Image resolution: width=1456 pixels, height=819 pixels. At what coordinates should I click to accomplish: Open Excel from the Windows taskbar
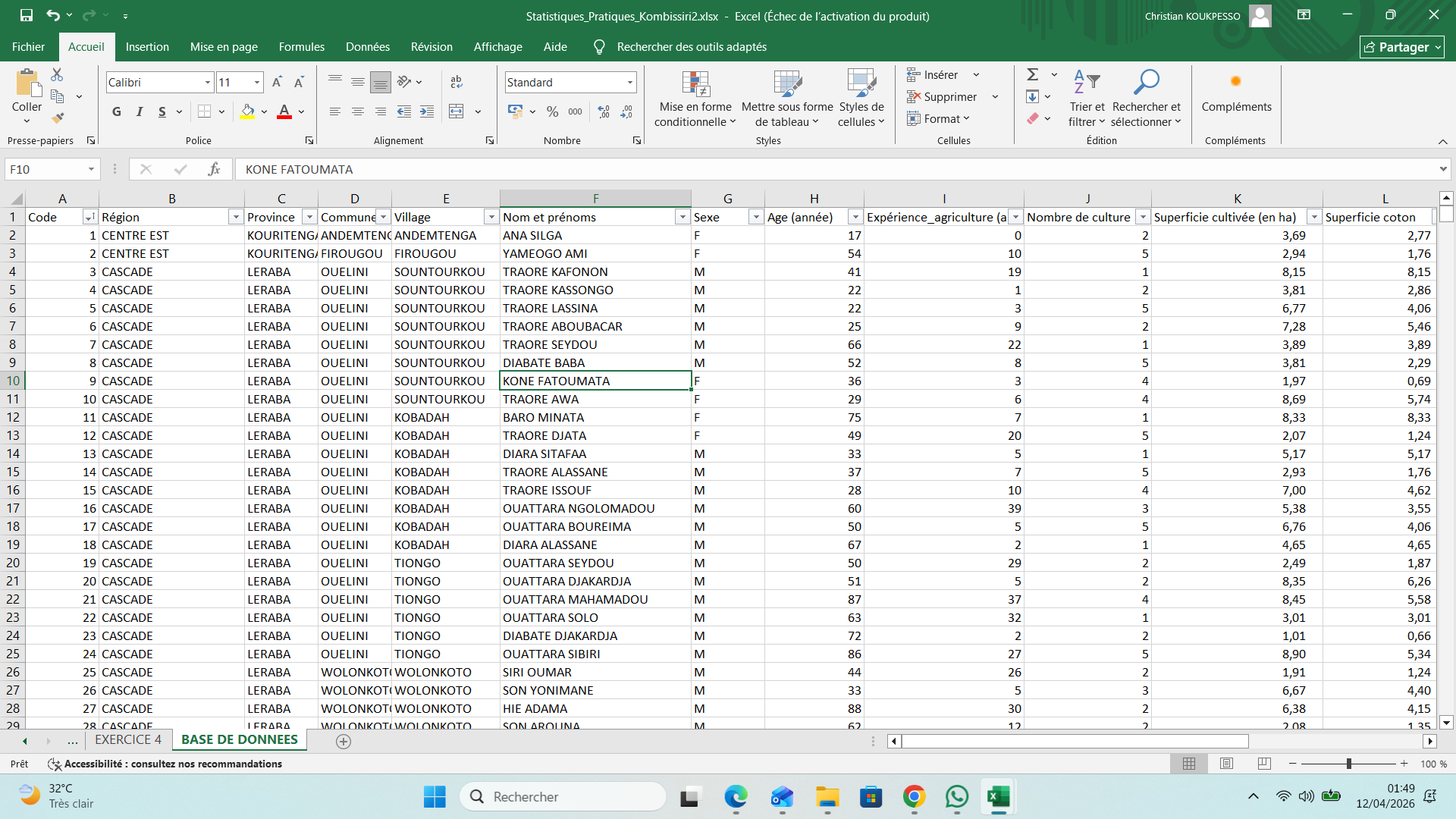pos(999,797)
